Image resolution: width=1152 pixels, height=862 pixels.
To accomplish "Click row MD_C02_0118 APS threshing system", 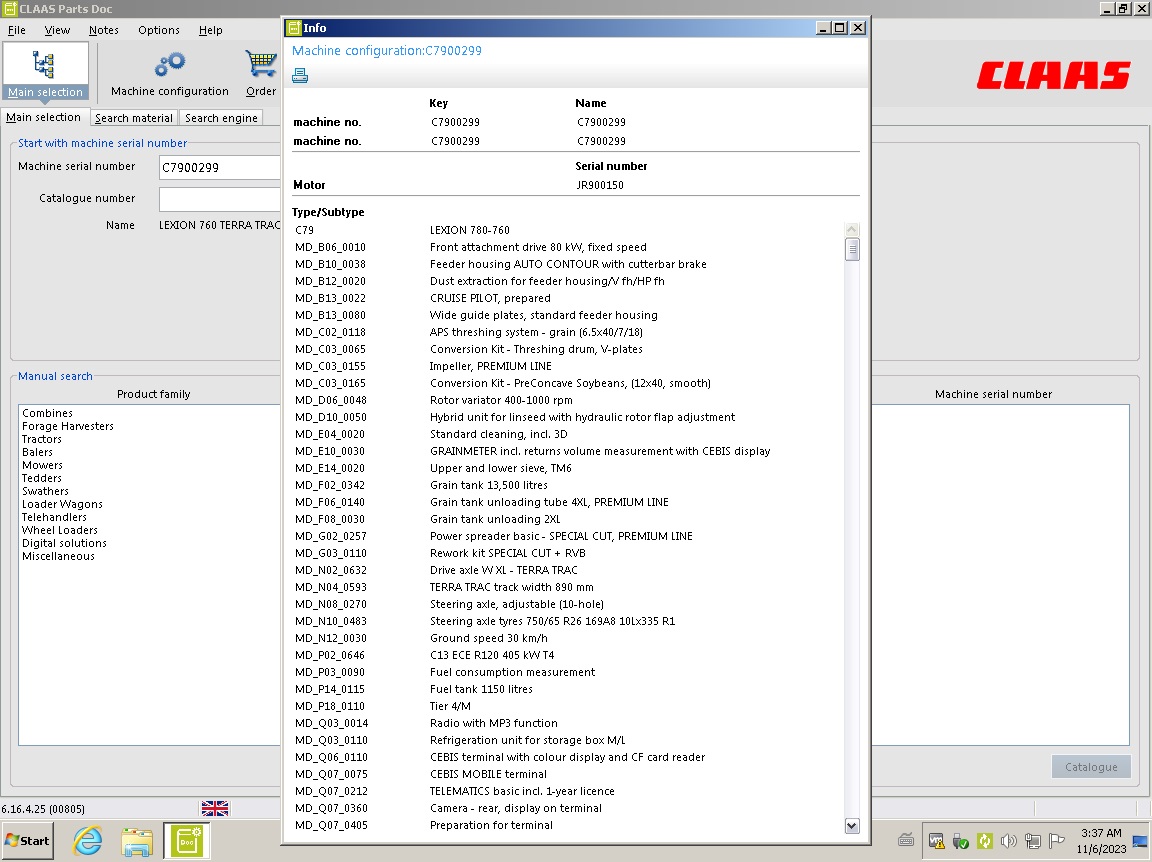I will pos(567,332).
